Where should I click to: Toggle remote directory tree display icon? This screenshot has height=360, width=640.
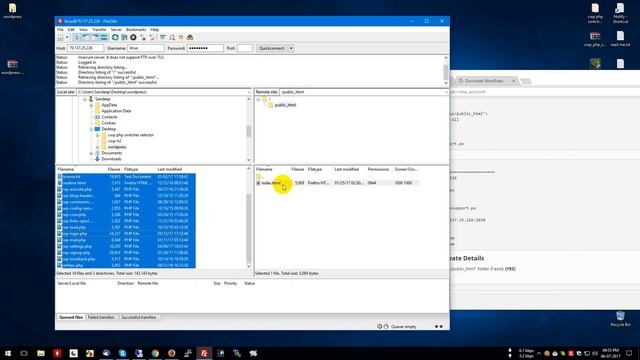(x=95, y=38)
